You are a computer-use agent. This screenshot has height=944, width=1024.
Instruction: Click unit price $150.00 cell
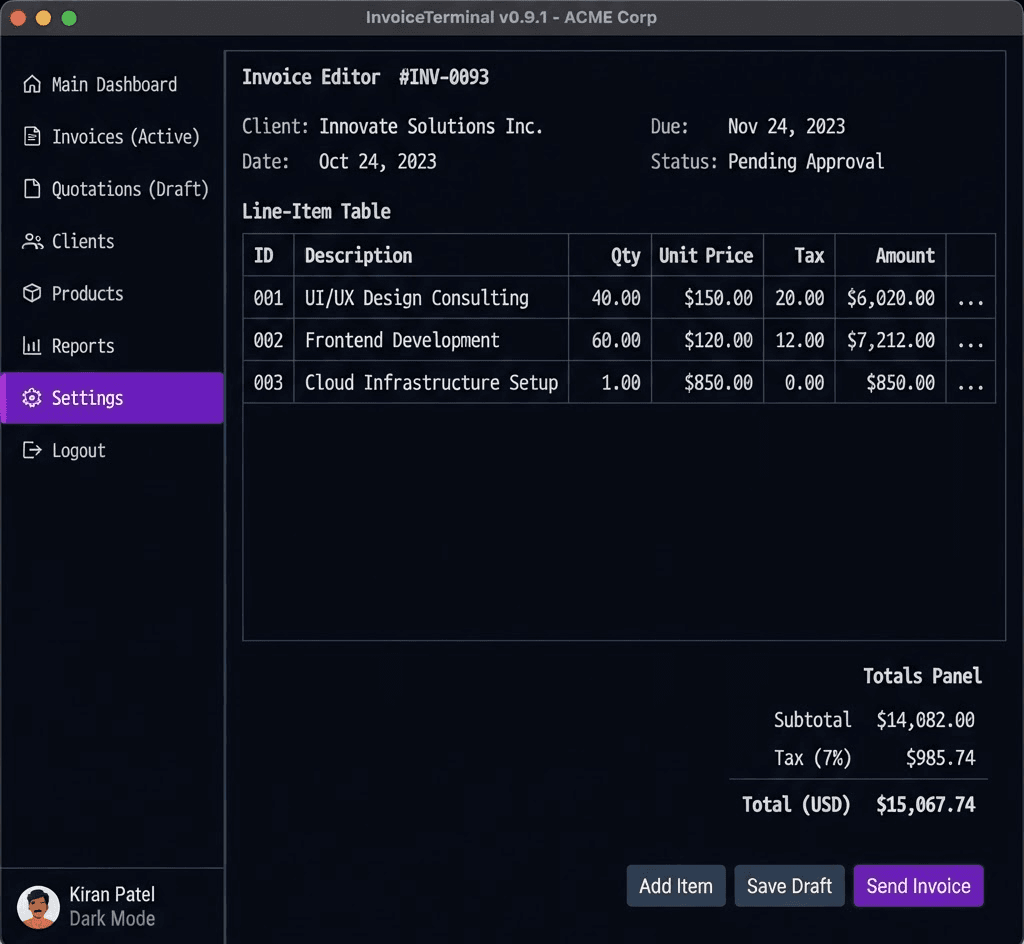click(x=707, y=298)
